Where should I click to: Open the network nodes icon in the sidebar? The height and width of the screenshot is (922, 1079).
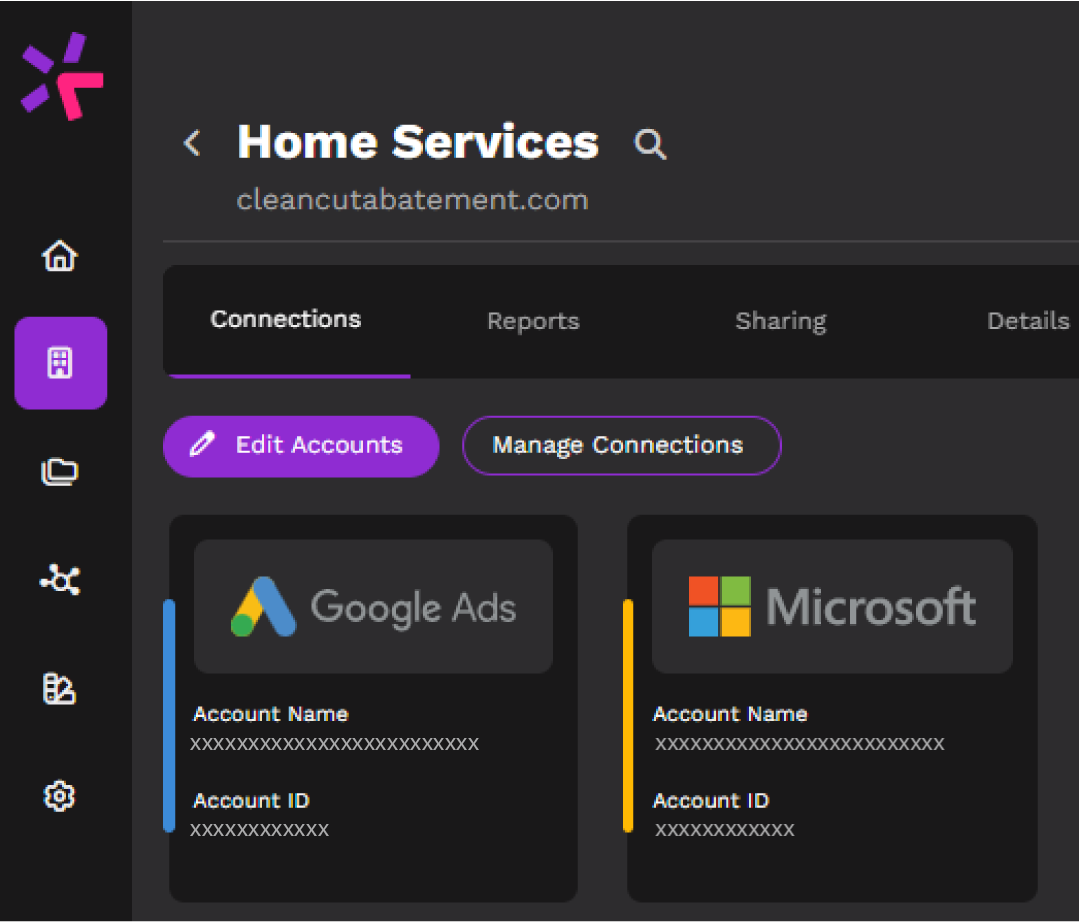(x=60, y=579)
